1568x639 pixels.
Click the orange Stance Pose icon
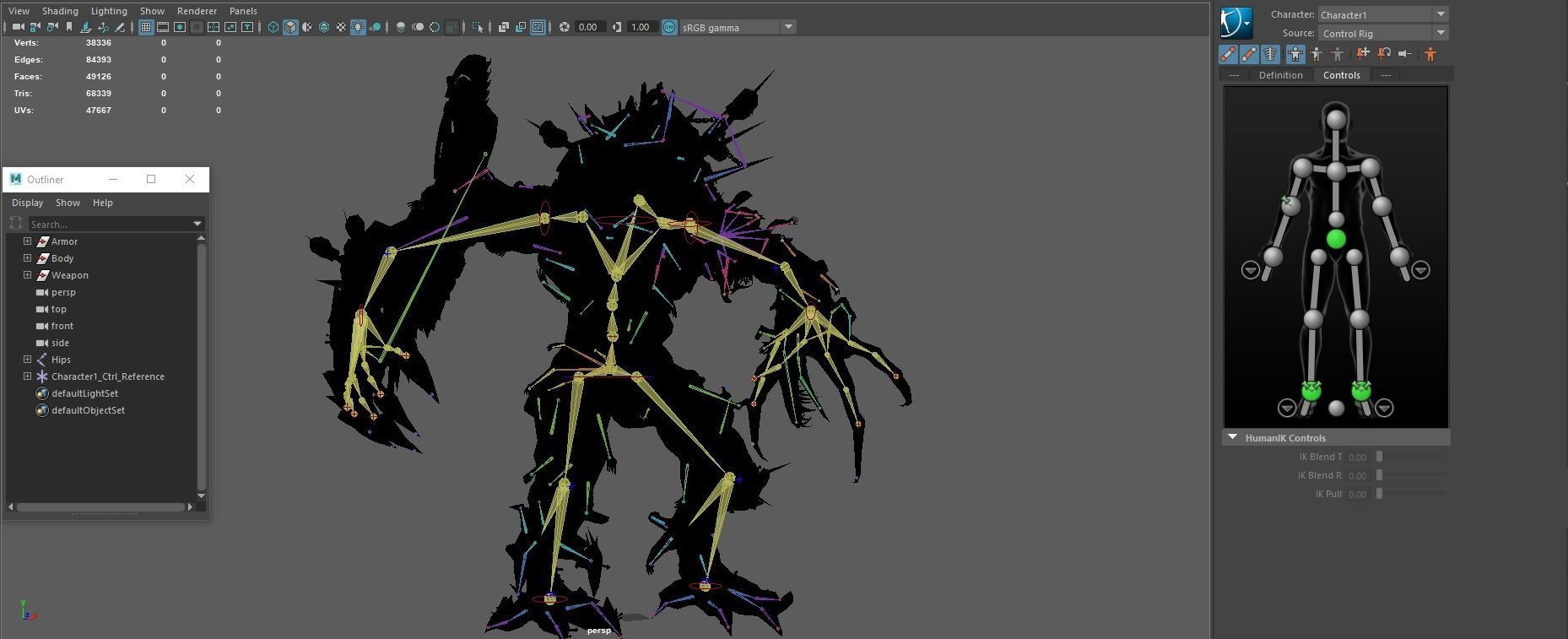[x=1430, y=54]
